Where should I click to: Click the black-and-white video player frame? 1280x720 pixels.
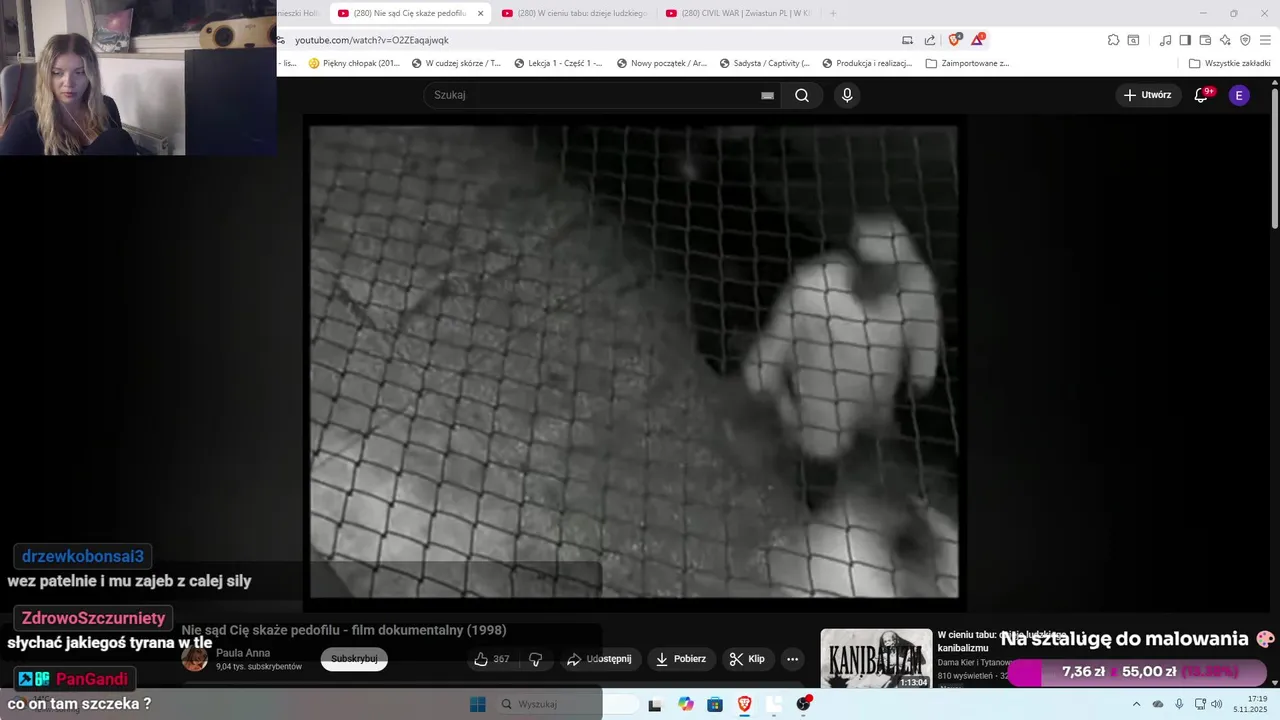(x=634, y=361)
